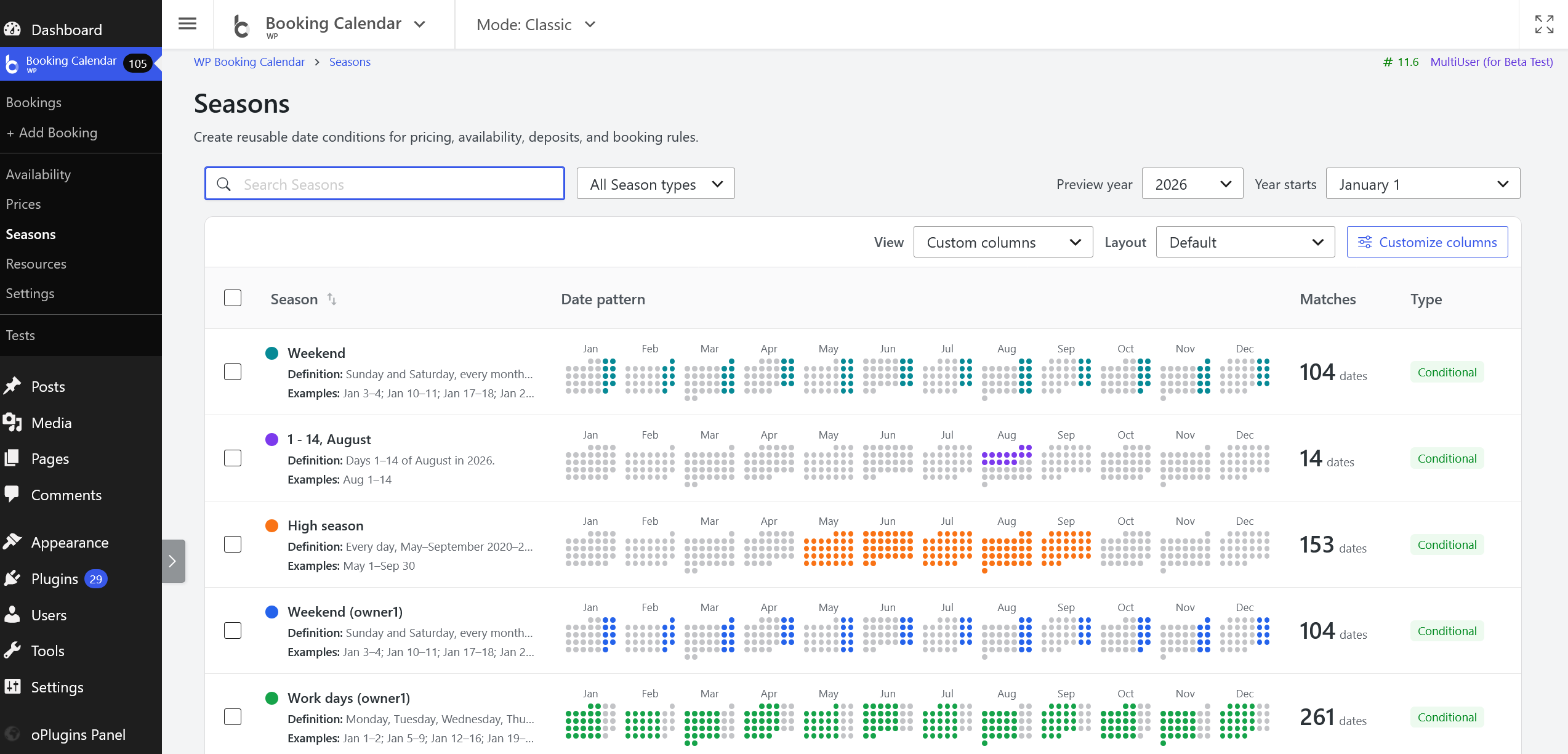Open the Seasons sidebar menu item

click(x=31, y=234)
